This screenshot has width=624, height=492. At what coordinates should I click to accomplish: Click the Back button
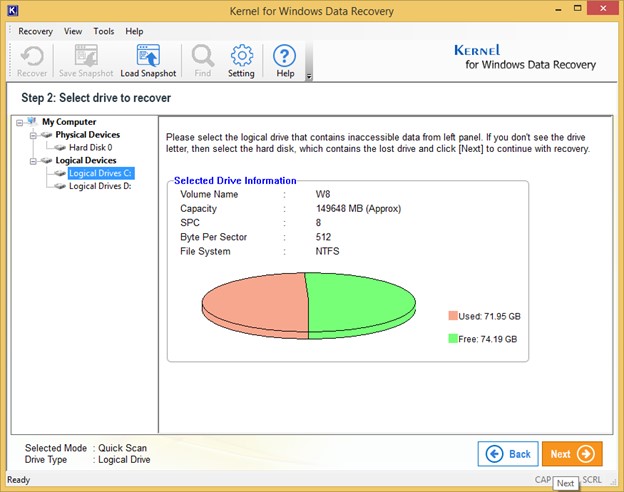point(508,454)
